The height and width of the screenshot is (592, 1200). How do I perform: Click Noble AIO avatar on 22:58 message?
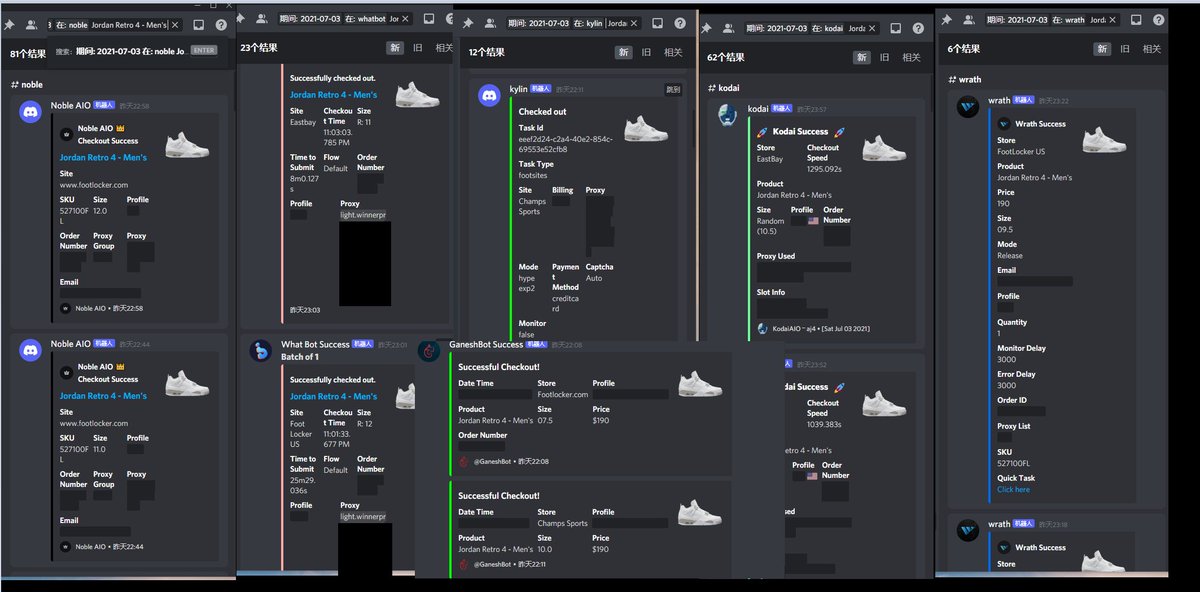(31, 112)
